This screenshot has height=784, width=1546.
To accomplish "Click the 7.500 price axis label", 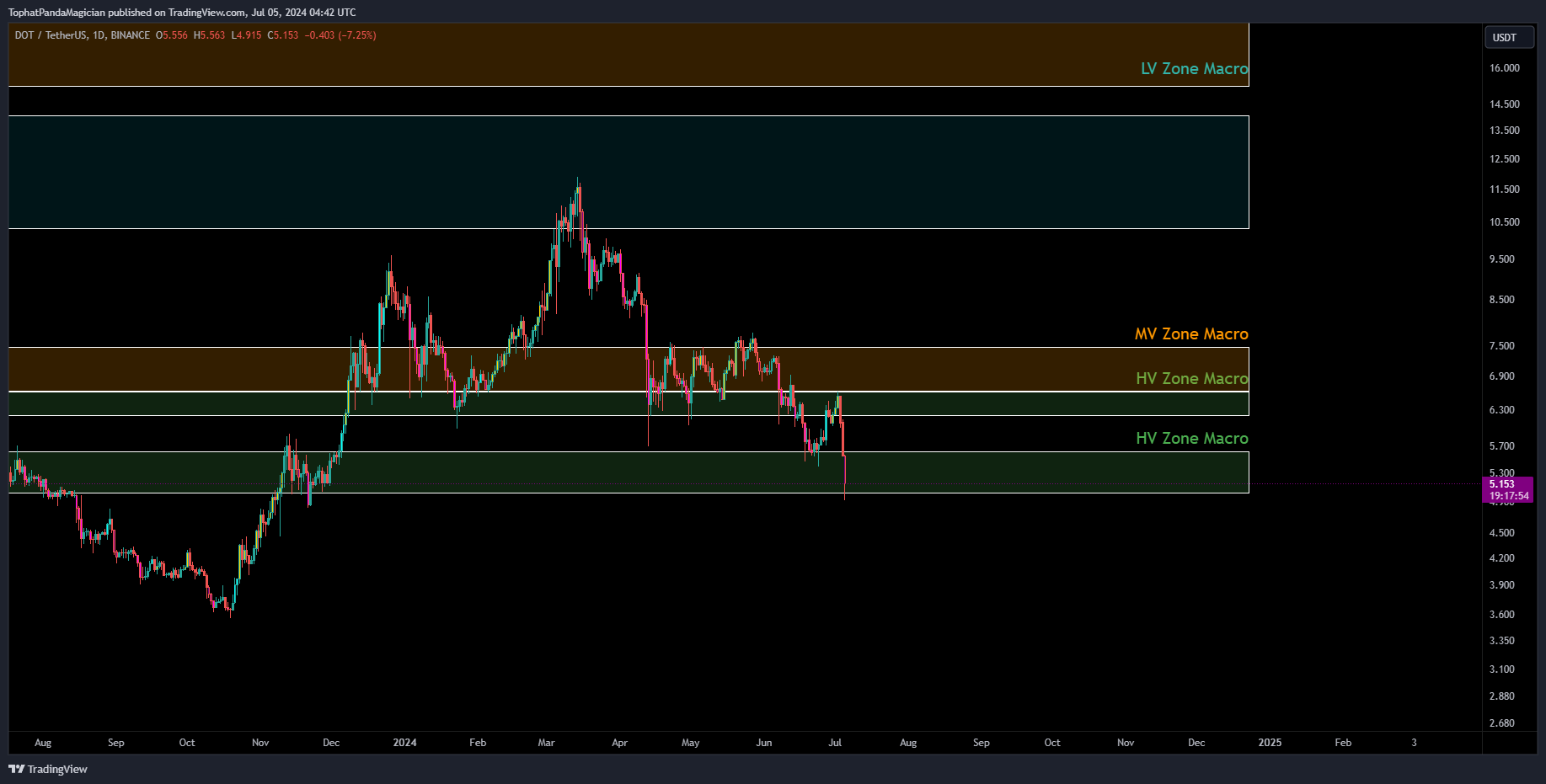I will (x=1502, y=346).
